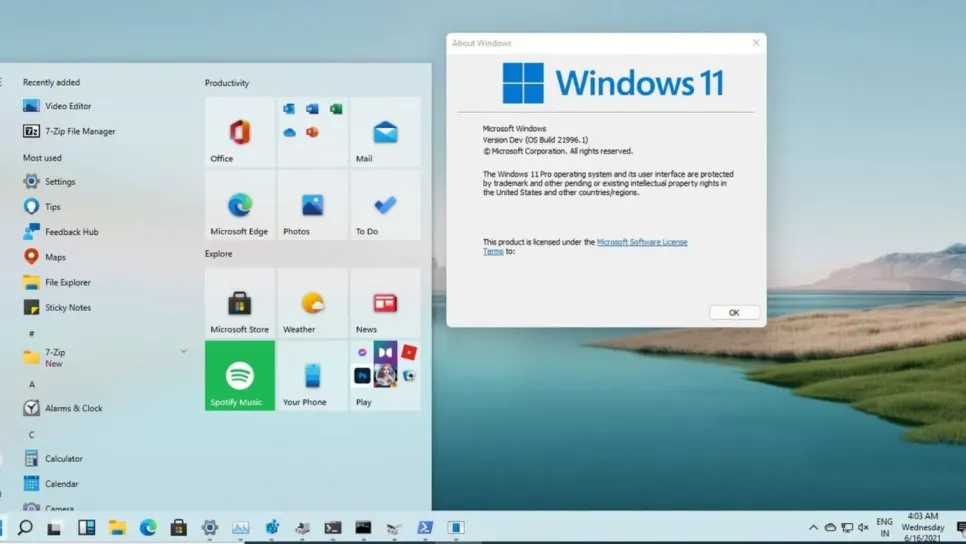
Task: Open Settings from Most used list
Action: click(x=59, y=182)
